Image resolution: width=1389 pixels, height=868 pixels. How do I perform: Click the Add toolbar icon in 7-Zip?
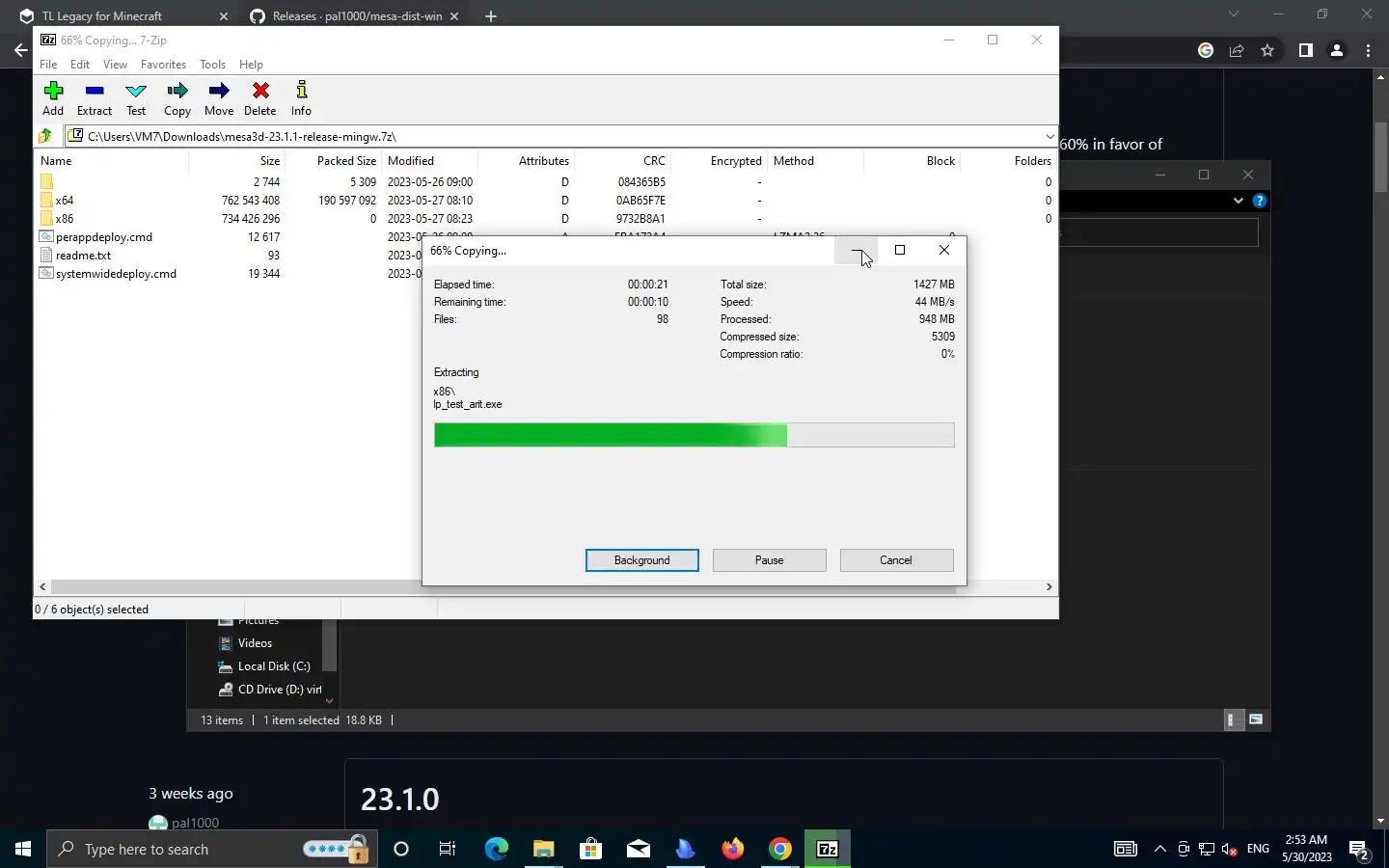click(x=53, y=98)
